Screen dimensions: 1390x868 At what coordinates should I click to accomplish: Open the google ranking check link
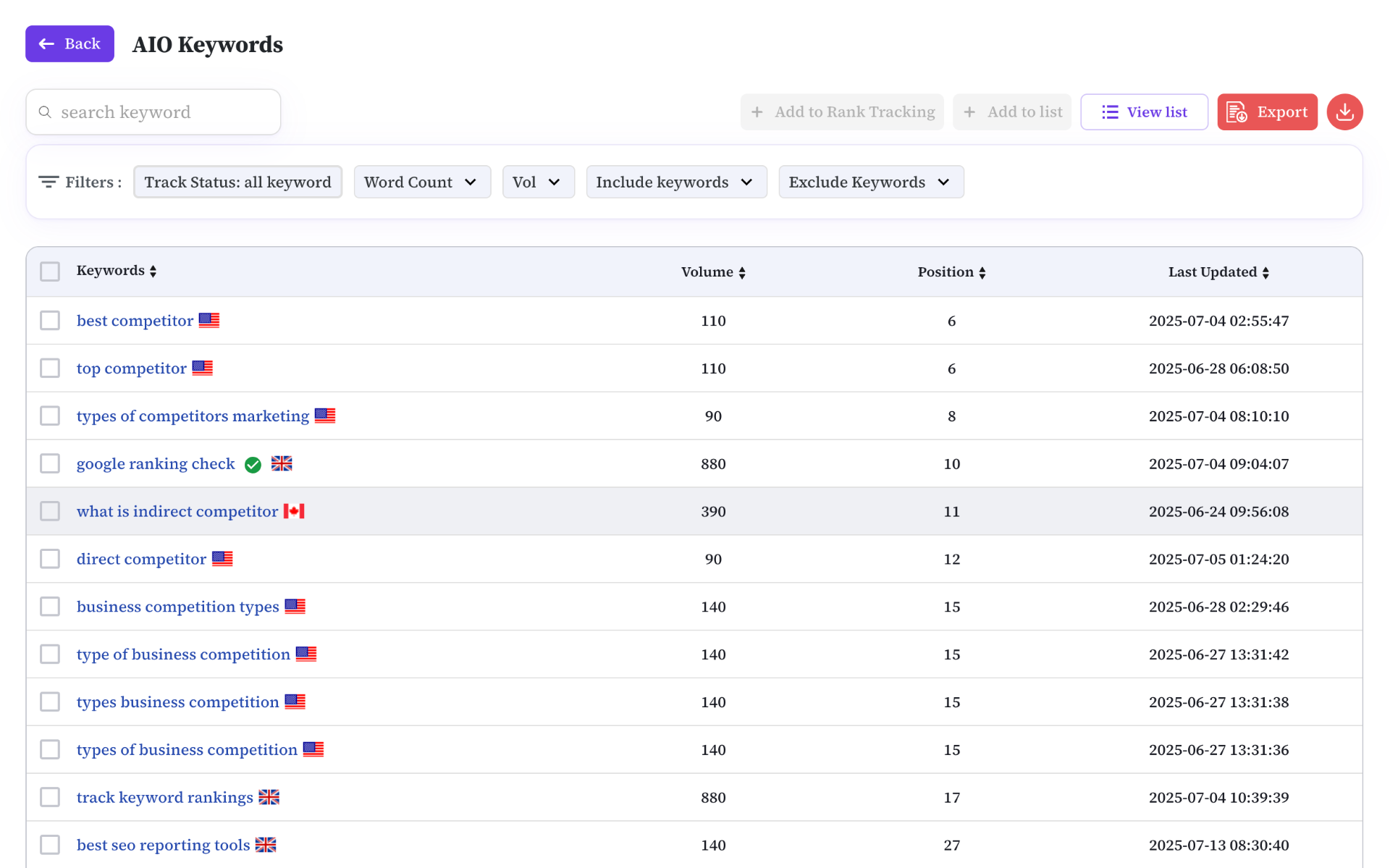pos(156,464)
